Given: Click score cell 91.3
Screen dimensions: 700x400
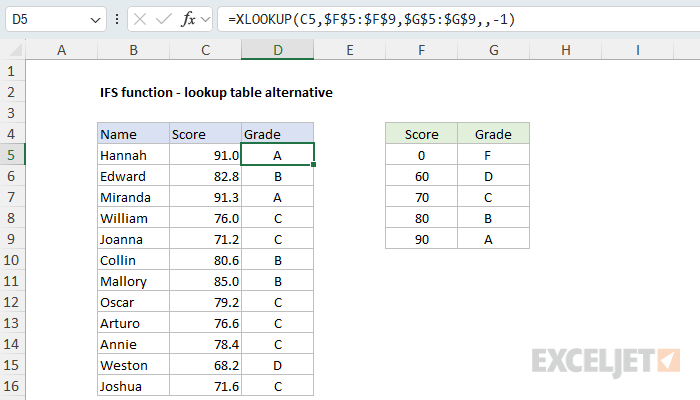Looking at the screenshot, I should [205, 197].
